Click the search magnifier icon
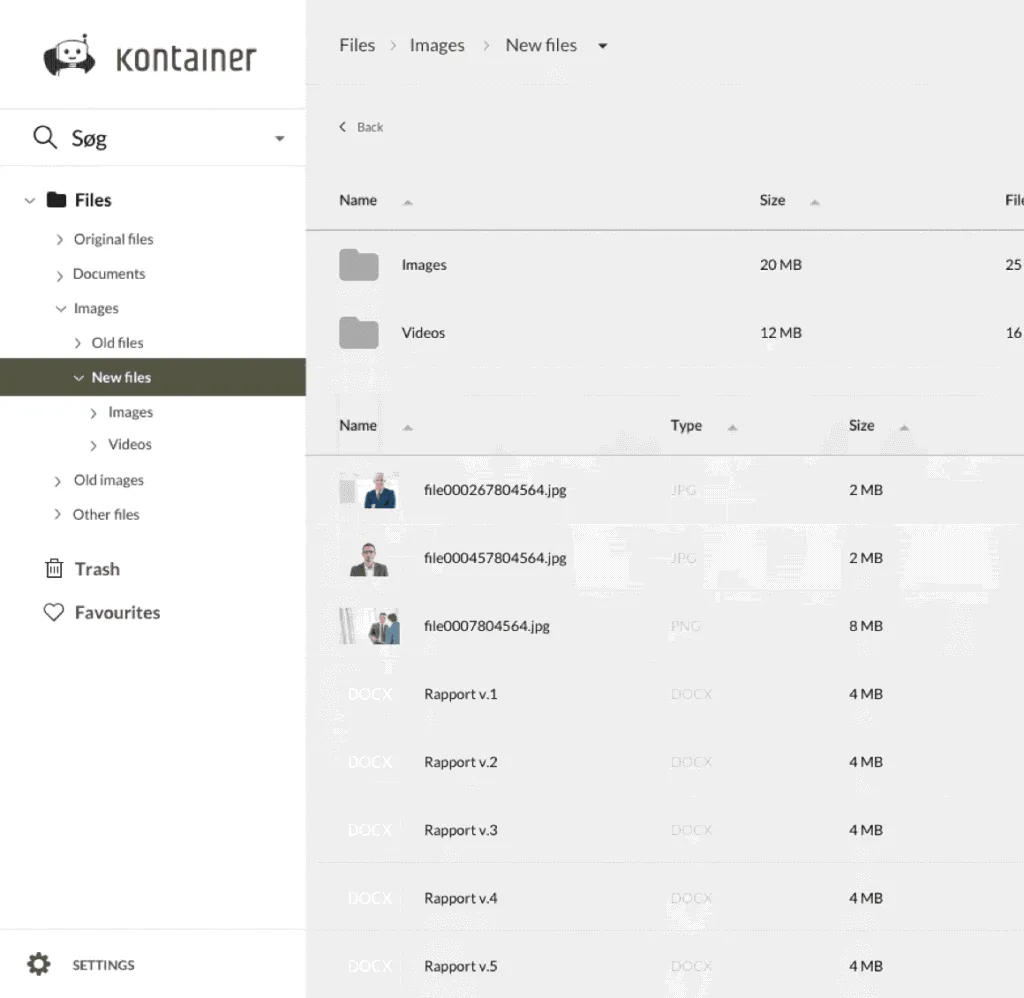The width and height of the screenshot is (1024, 998). click(x=45, y=137)
